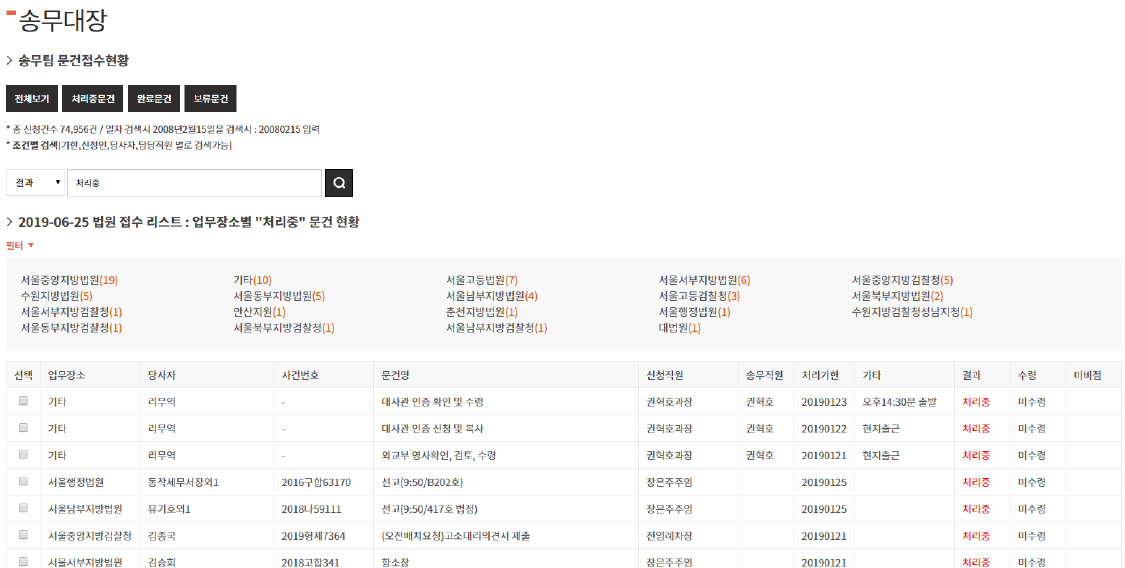
Task: Filter by 서울북부지방법원(2)
Action: click(x=898, y=296)
